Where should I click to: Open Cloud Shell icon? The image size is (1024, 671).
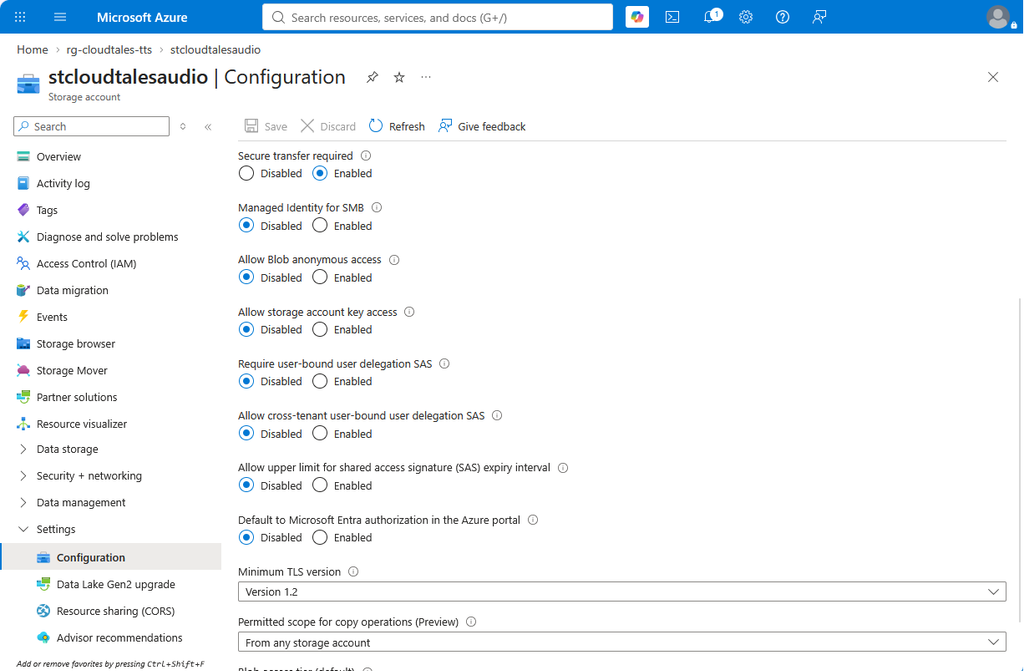[x=672, y=17]
